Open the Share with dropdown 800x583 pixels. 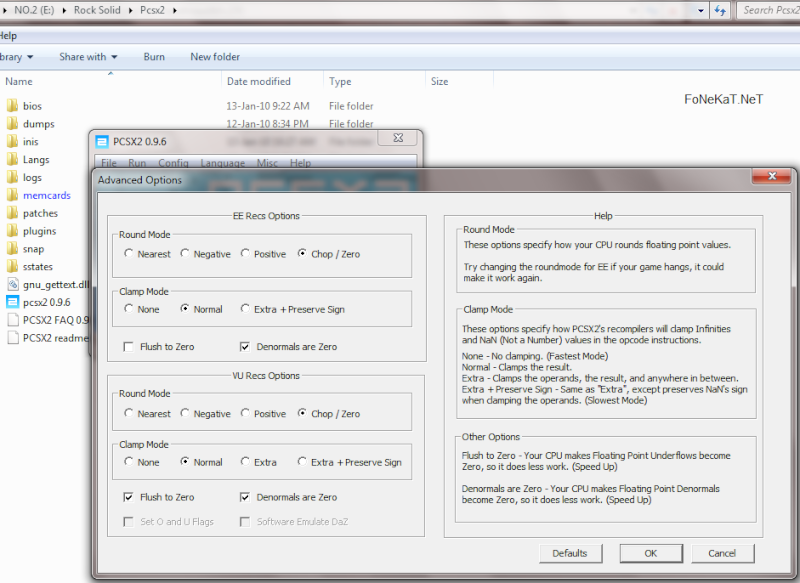[x=88, y=57]
